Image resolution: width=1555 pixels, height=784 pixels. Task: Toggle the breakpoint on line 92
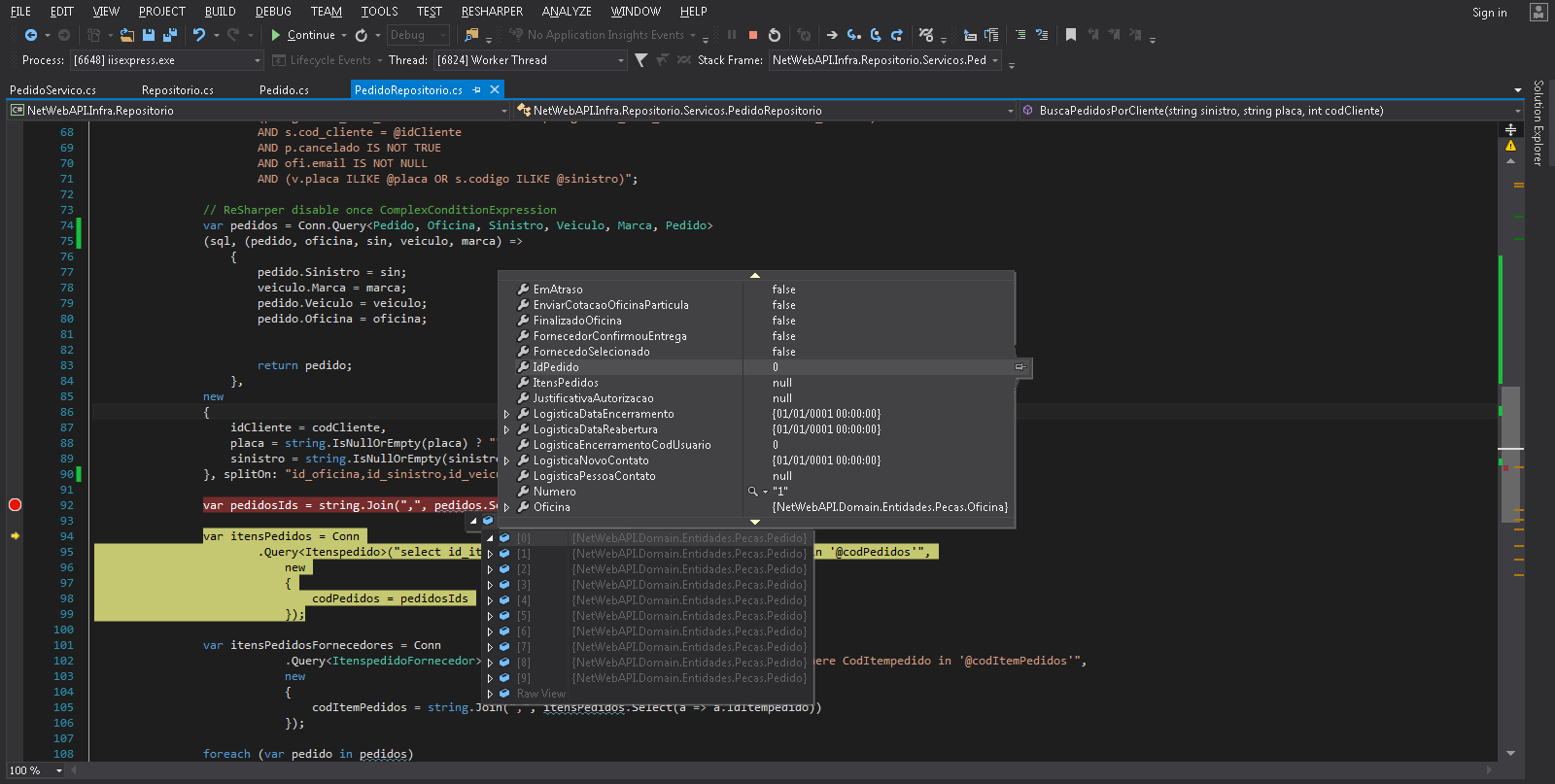15,505
